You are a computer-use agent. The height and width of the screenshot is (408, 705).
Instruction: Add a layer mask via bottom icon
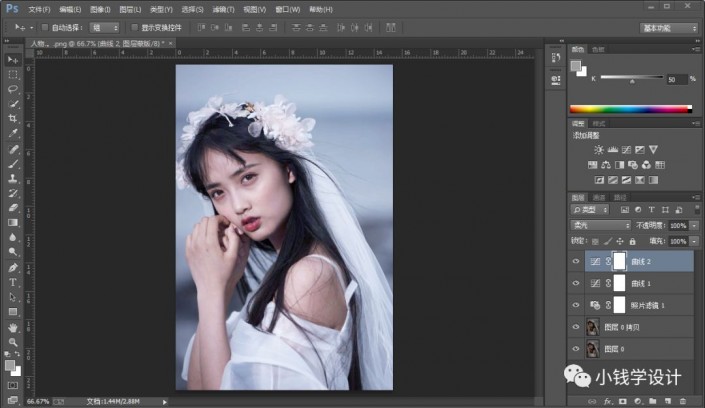623,401
